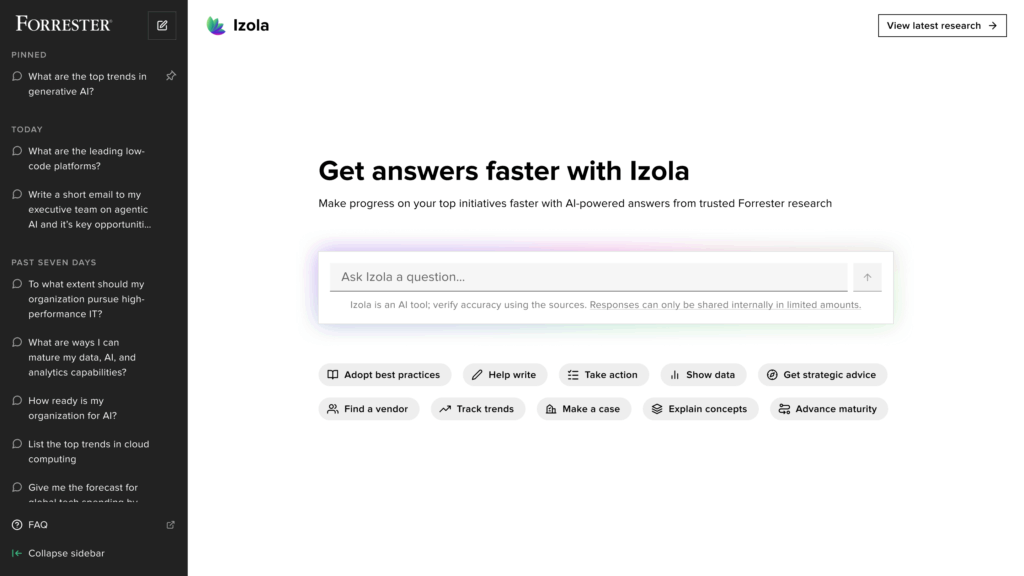The image size is (1024, 576).
Task: Click the submit arrow button
Action: [x=867, y=277]
